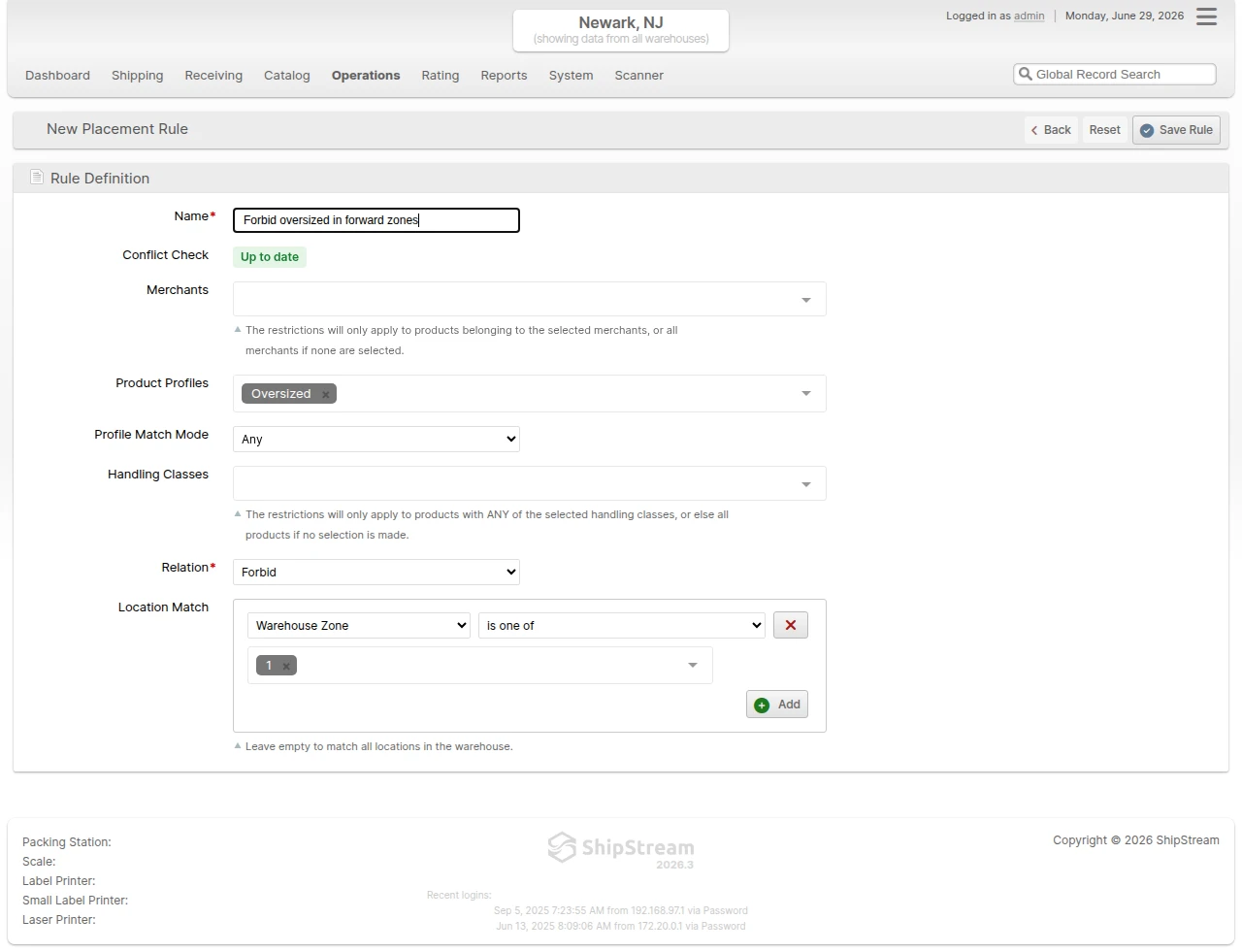Screen dimensions: 1242x952
Task: Click the admin user link
Action: click(1030, 16)
